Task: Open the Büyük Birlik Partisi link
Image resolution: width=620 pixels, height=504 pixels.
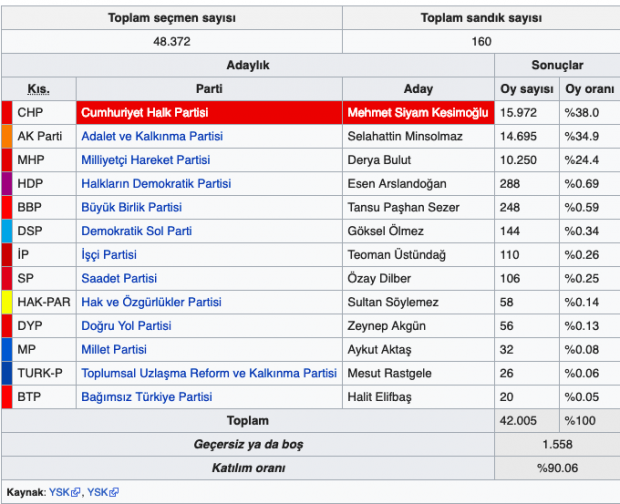Action: [x=132, y=208]
